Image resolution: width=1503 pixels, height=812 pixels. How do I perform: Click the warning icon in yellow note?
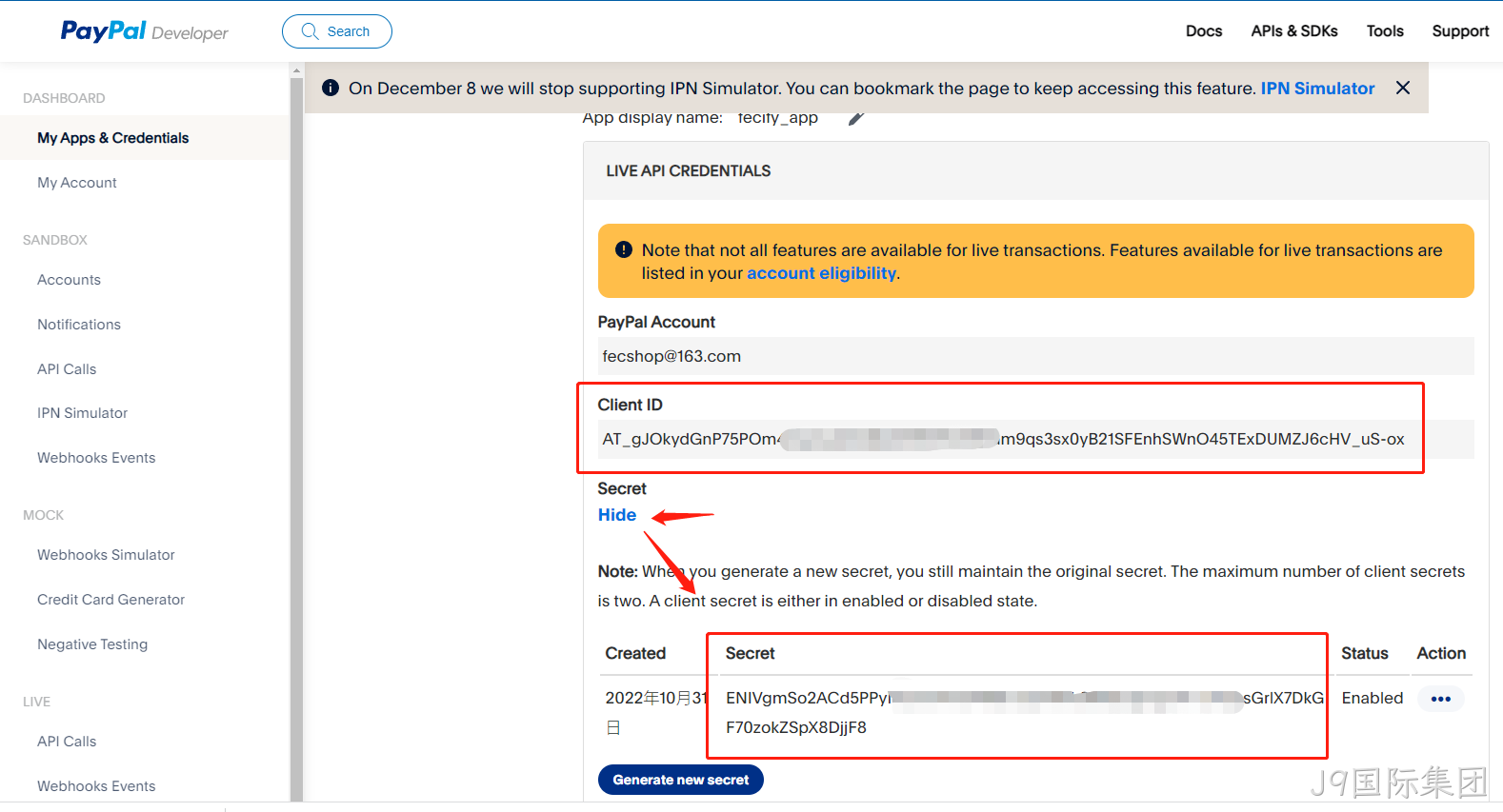[x=624, y=249]
